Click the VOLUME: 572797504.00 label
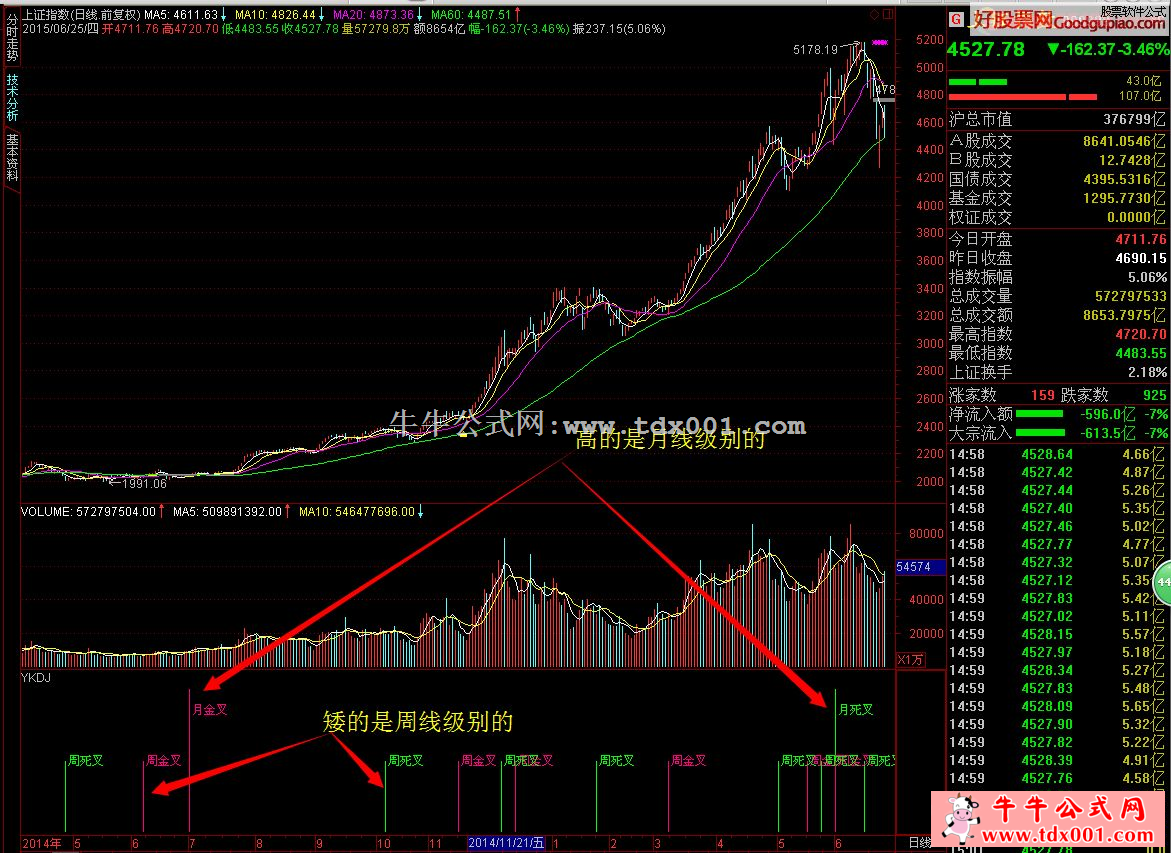 pyautogui.click(x=88, y=512)
